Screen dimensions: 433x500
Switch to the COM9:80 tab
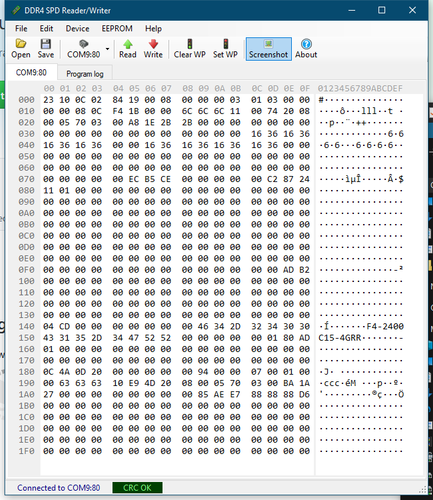(31, 72)
